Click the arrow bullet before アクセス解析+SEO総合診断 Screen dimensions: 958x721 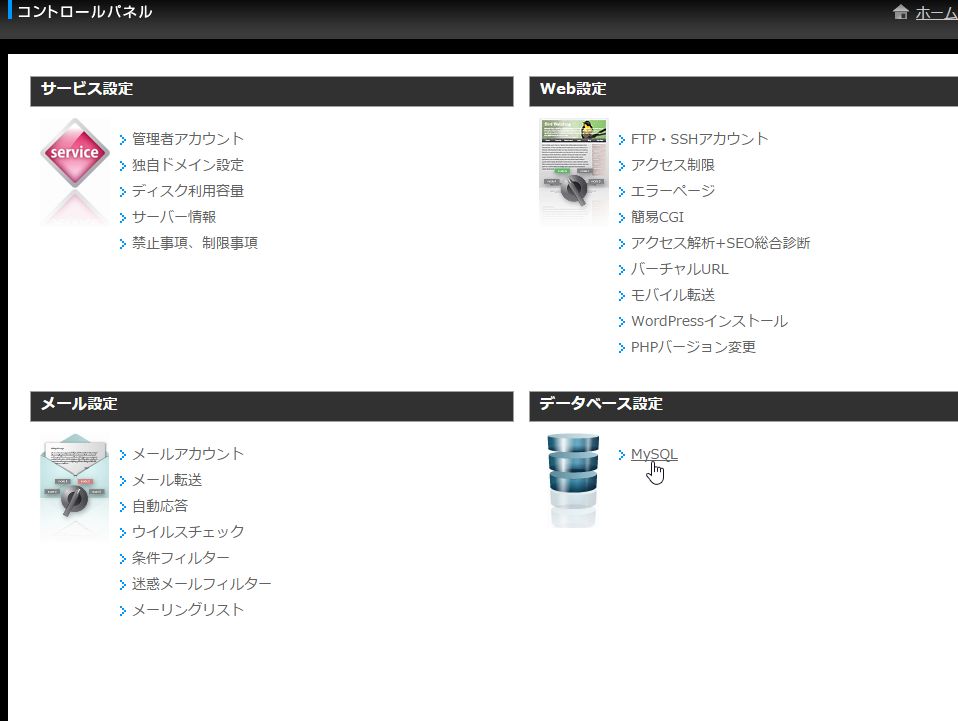(621, 244)
